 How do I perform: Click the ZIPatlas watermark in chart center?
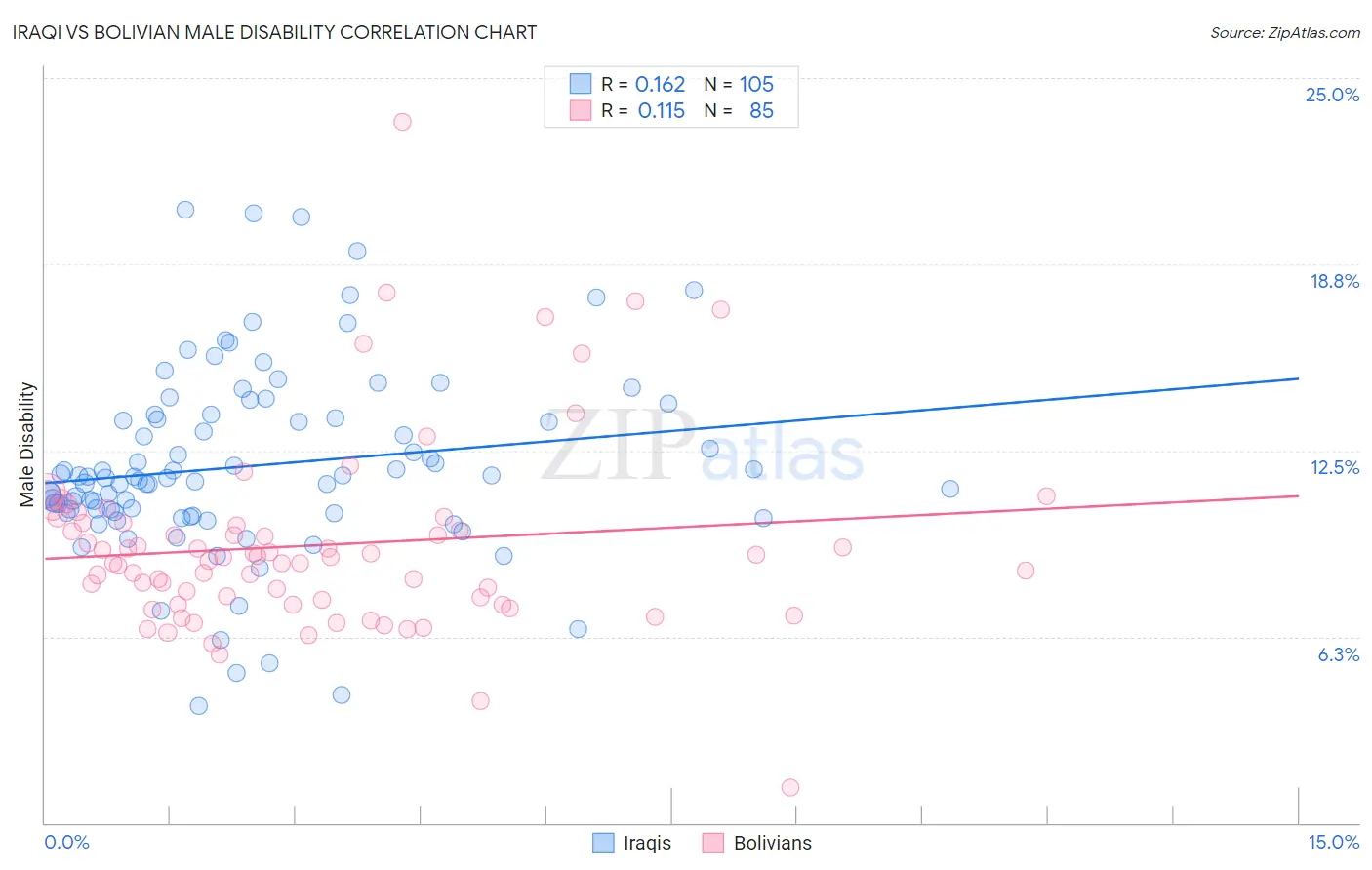point(703,446)
